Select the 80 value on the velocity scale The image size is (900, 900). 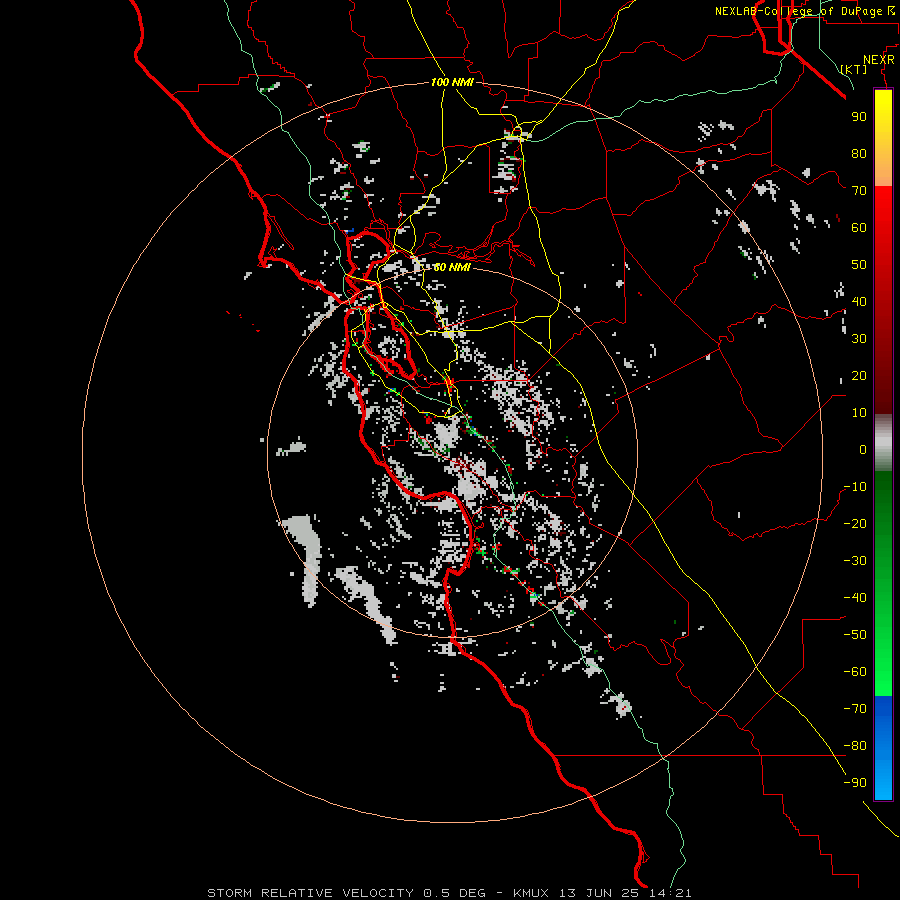[859, 153]
